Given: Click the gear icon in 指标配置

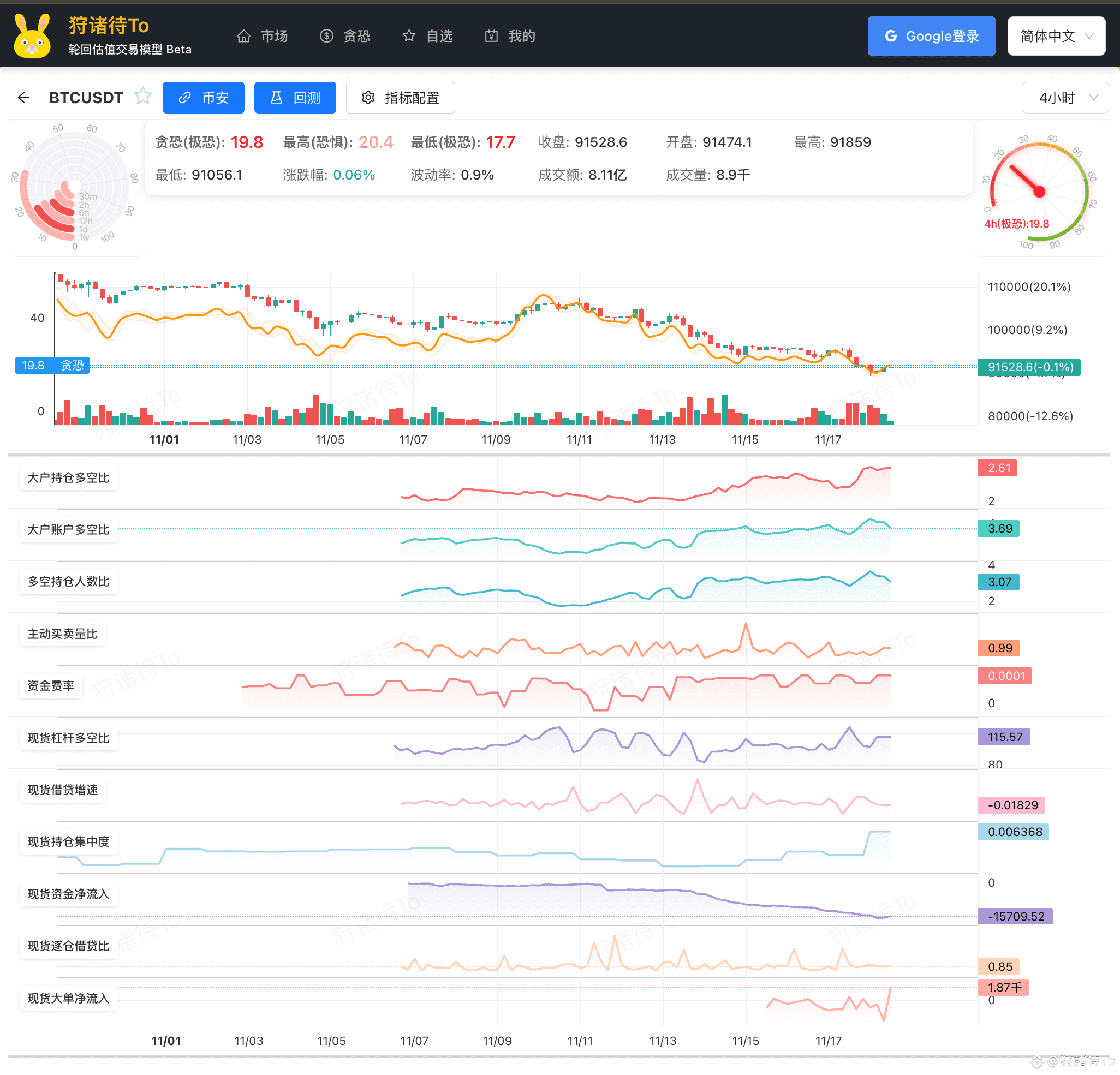Looking at the screenshot, I should click(368, 98).
